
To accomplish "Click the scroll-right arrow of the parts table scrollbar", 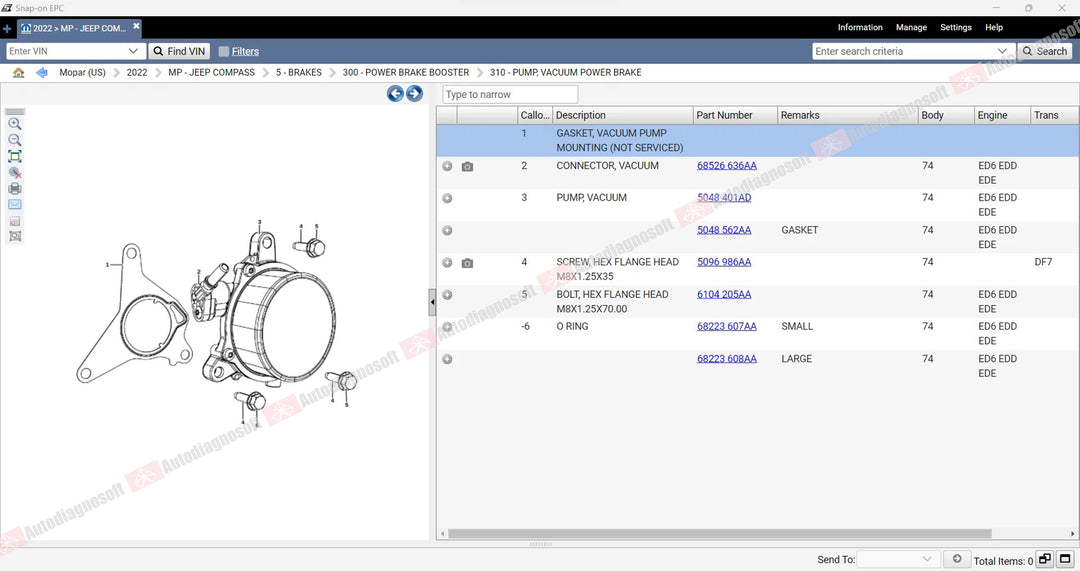I will coord(1072,534).
